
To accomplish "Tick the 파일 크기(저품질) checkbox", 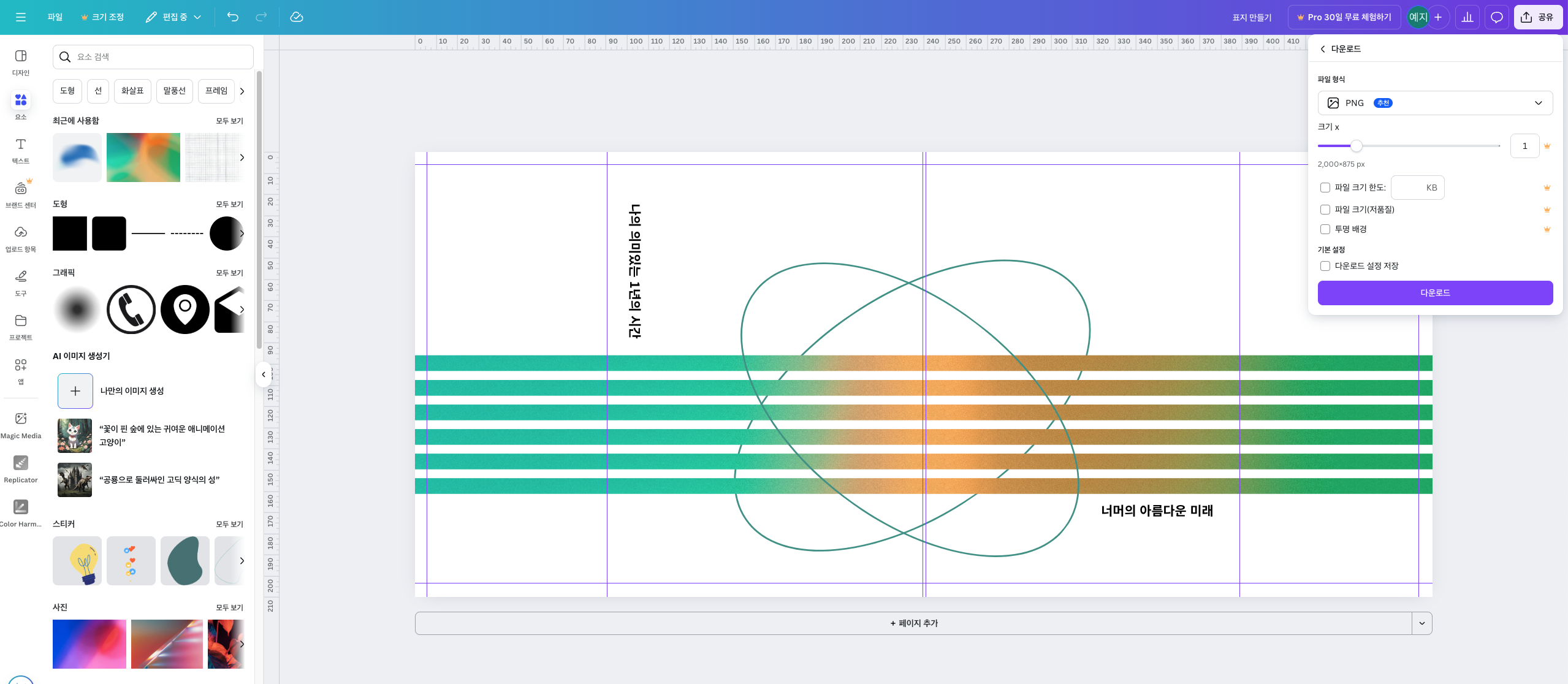I will [1325, 210].
